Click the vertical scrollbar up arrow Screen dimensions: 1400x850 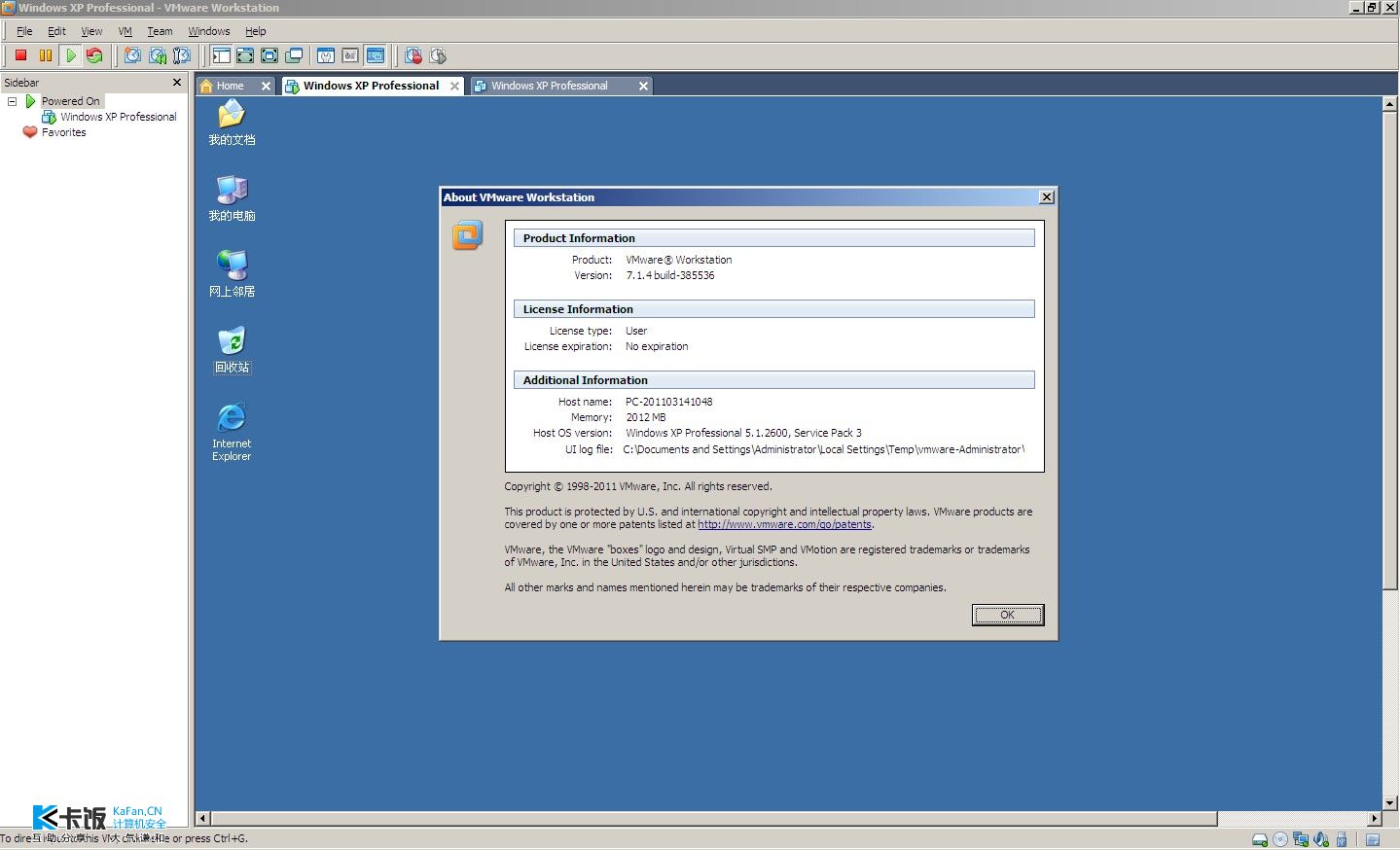click(1390, 104)
